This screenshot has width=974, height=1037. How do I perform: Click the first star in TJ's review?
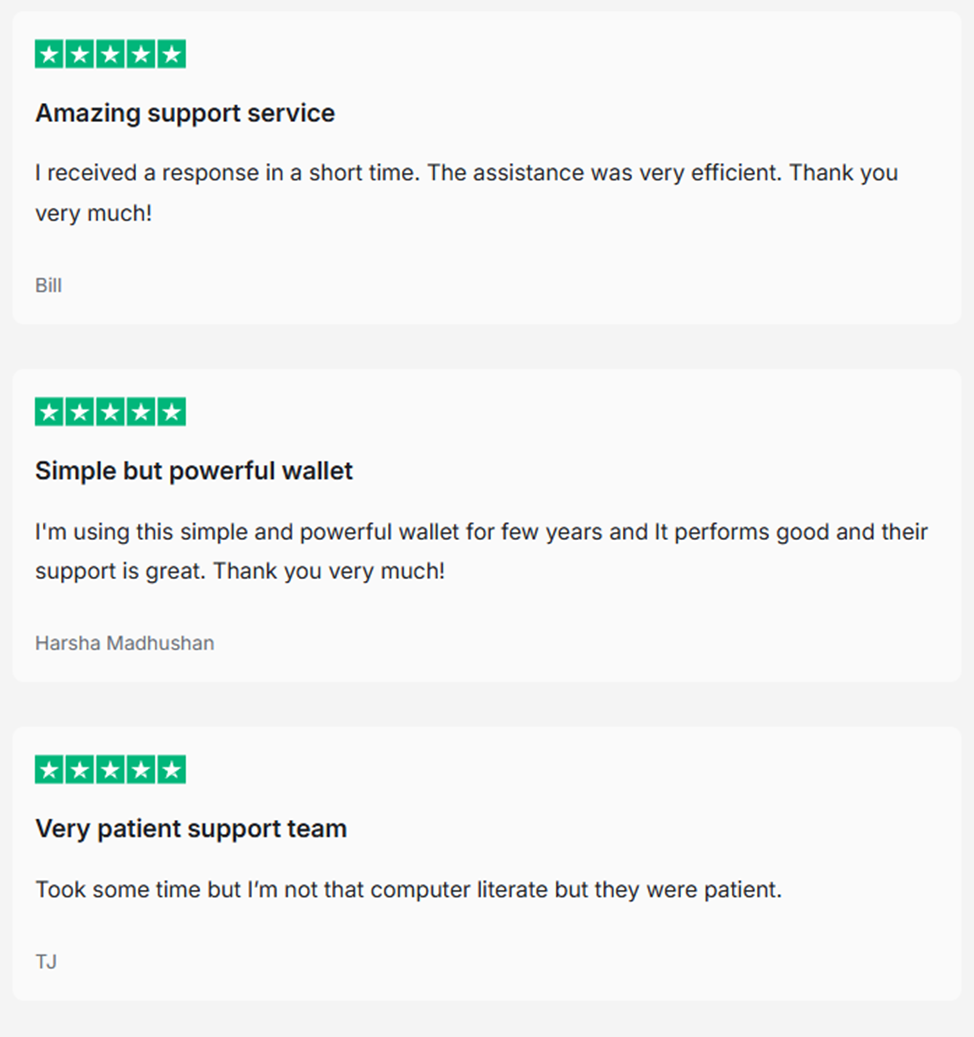click(x=49, y=770)
